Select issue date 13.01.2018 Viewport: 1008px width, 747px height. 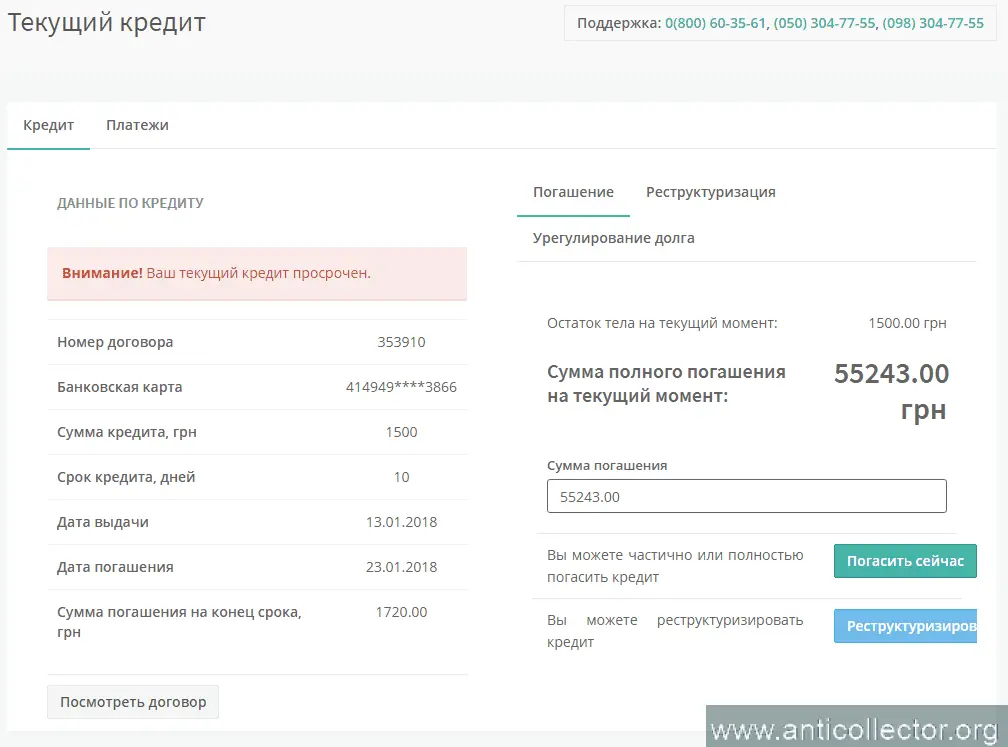401,522
